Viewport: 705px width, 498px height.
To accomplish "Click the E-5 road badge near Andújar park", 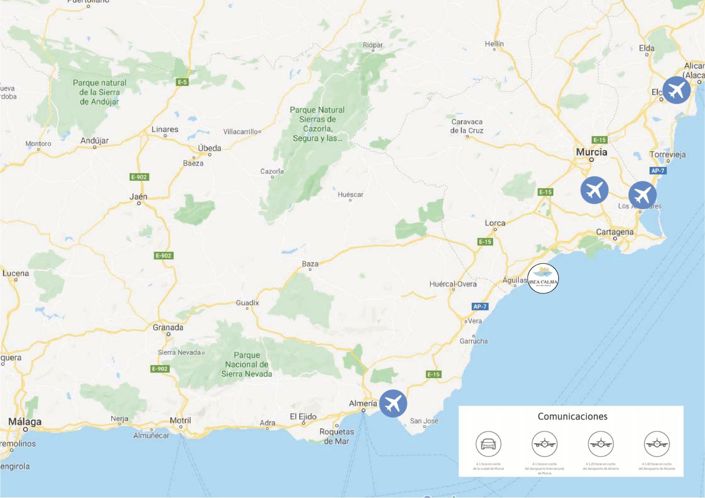I will pos(182,82).
